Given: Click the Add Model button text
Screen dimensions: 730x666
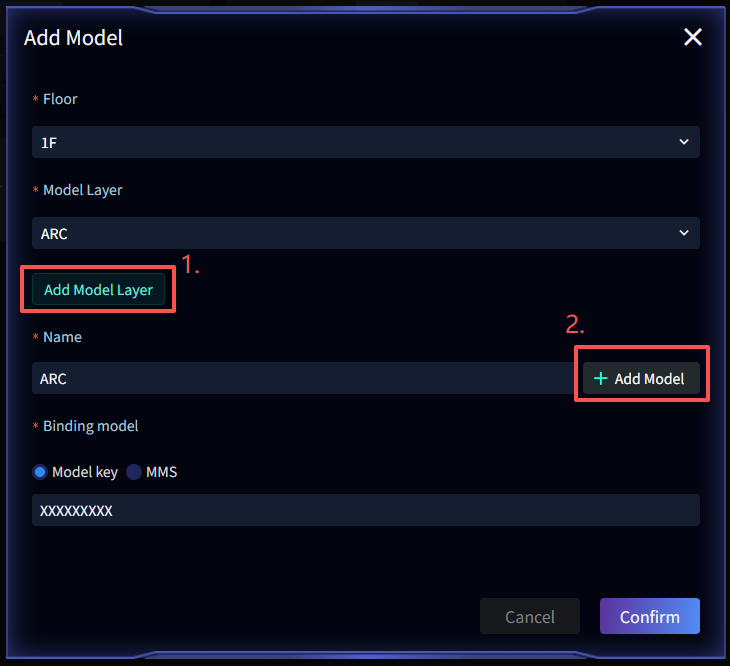Looking at the screenshot, I should (649, 379).
